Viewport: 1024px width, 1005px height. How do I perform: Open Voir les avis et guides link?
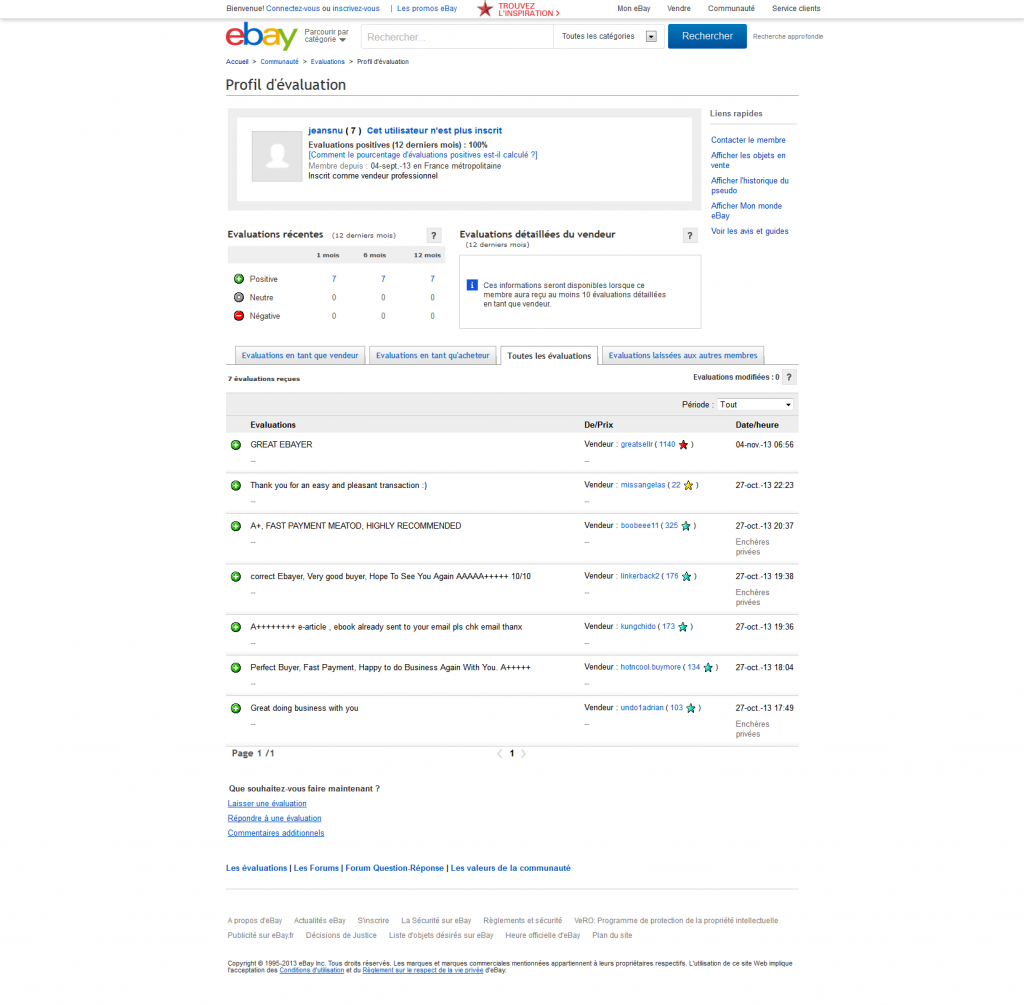(x=749, y=231)
